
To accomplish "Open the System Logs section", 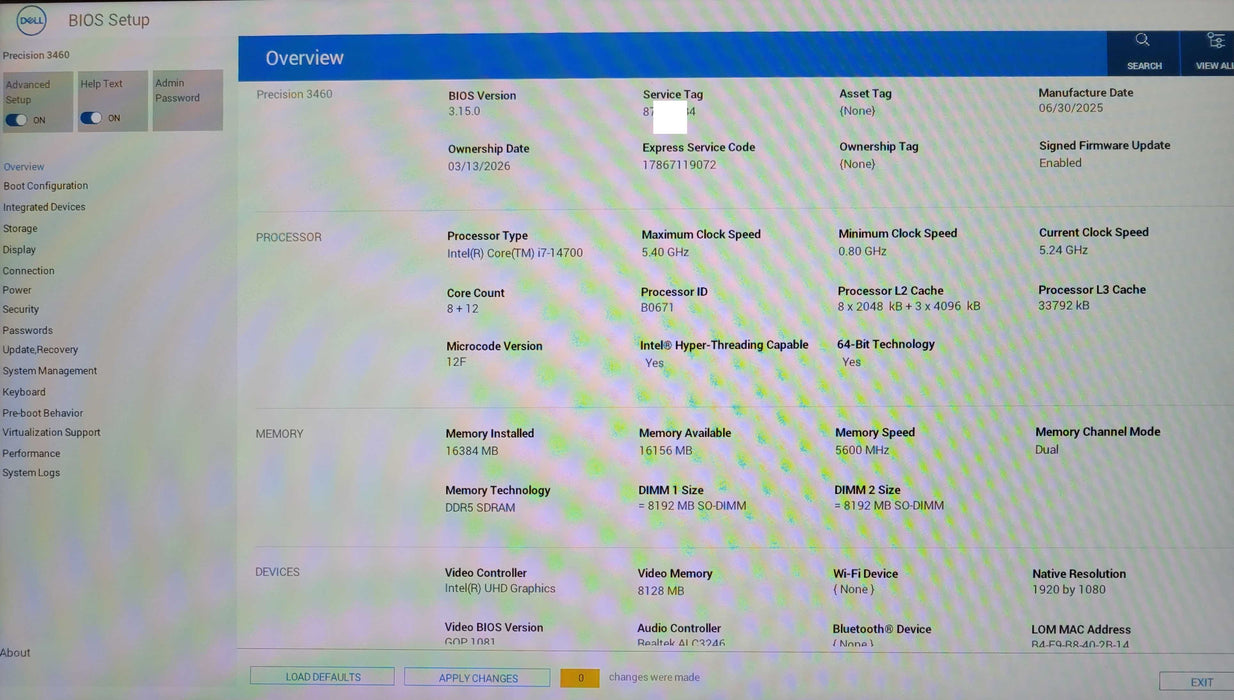I will tap(31, 473).
